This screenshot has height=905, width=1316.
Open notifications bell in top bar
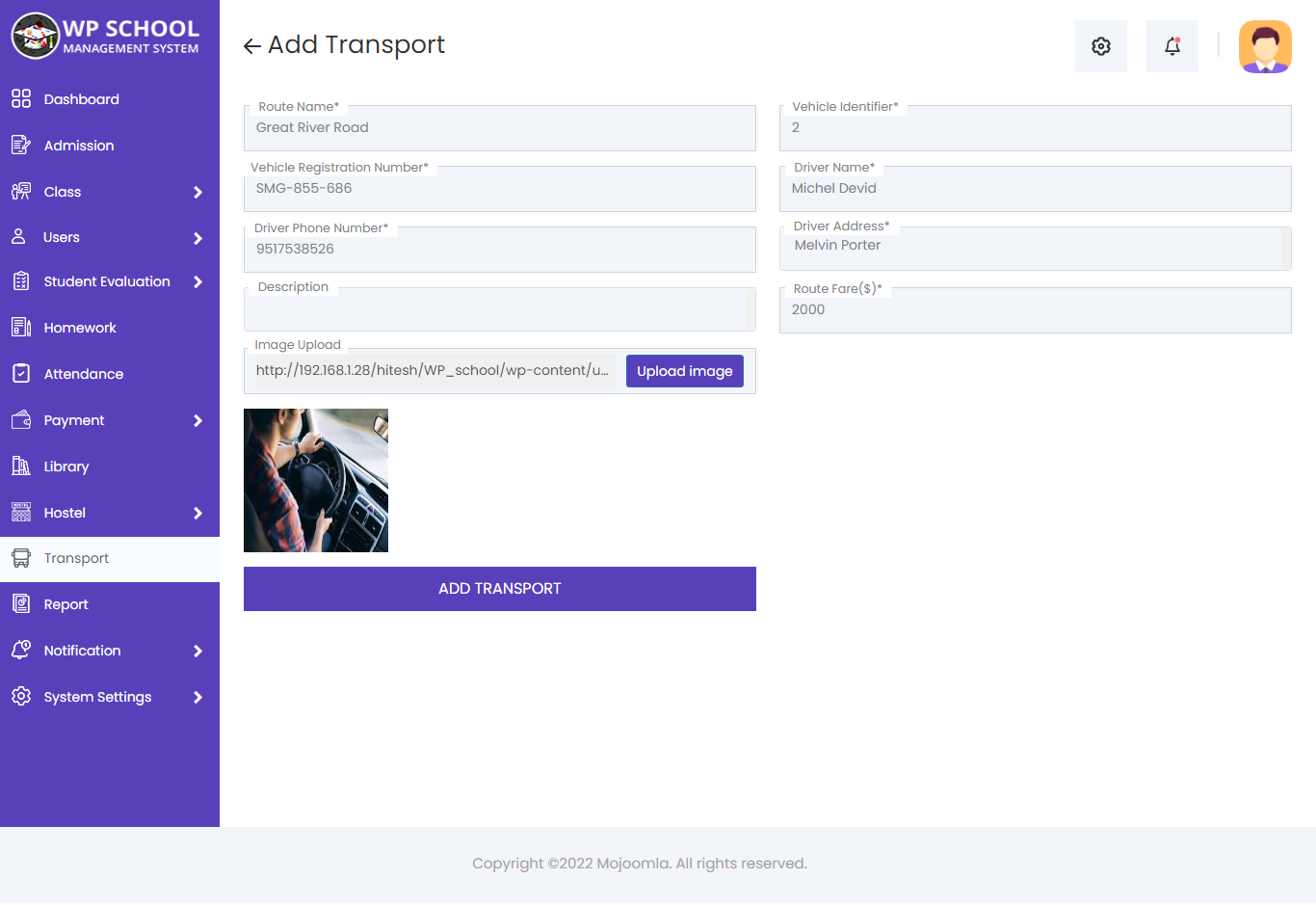click(1172, 46)
